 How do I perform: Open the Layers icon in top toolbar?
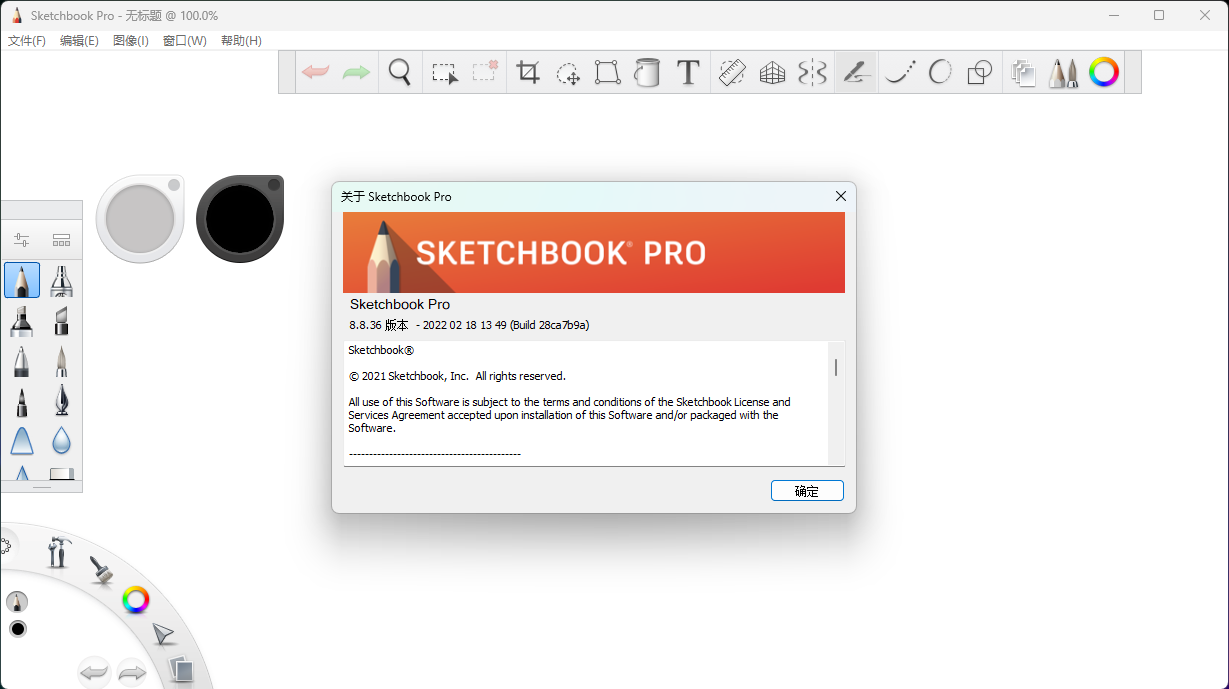(x=1023, y=73)
